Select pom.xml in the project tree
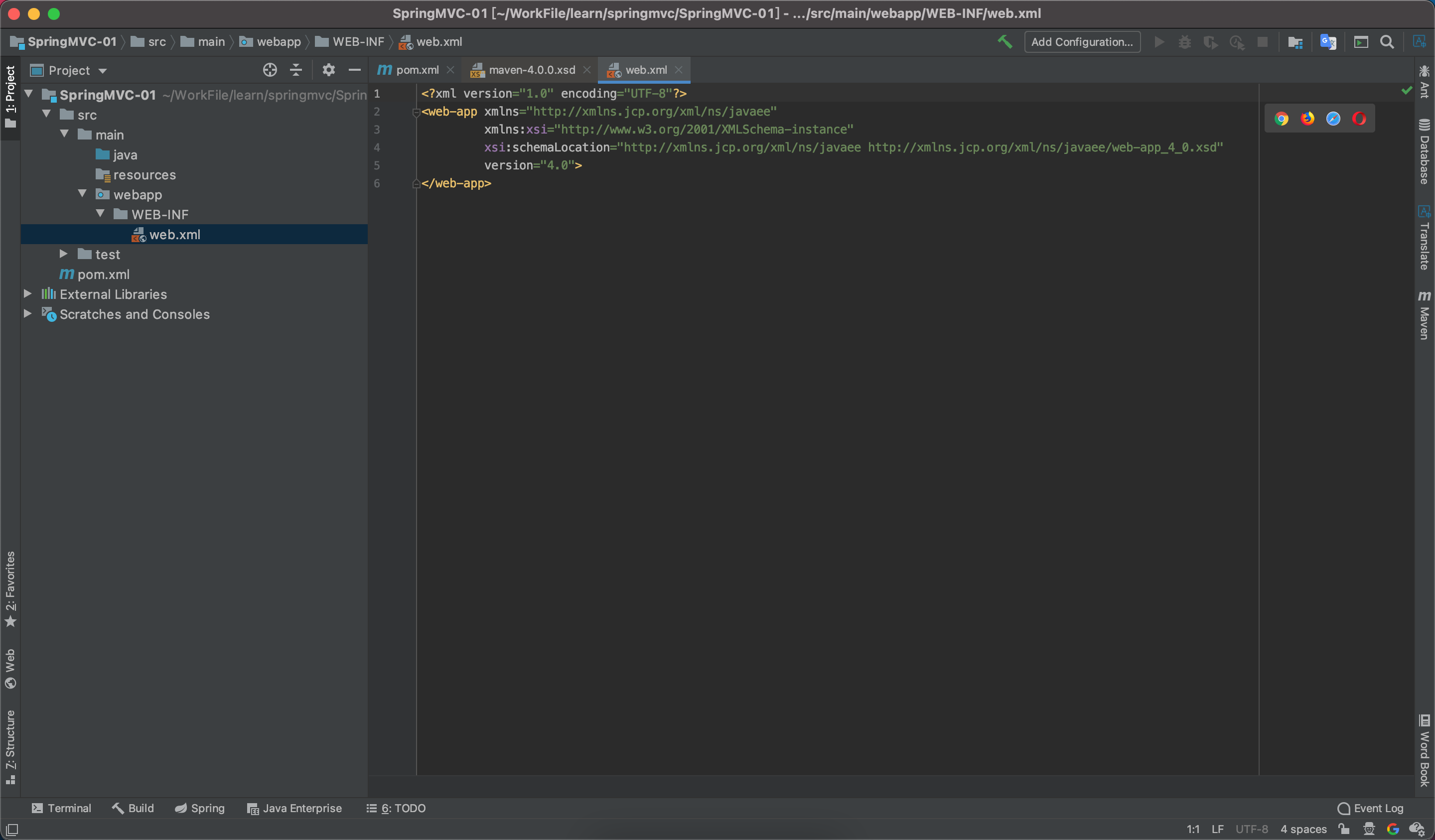 pyautogui.click(x=103, y=275)
